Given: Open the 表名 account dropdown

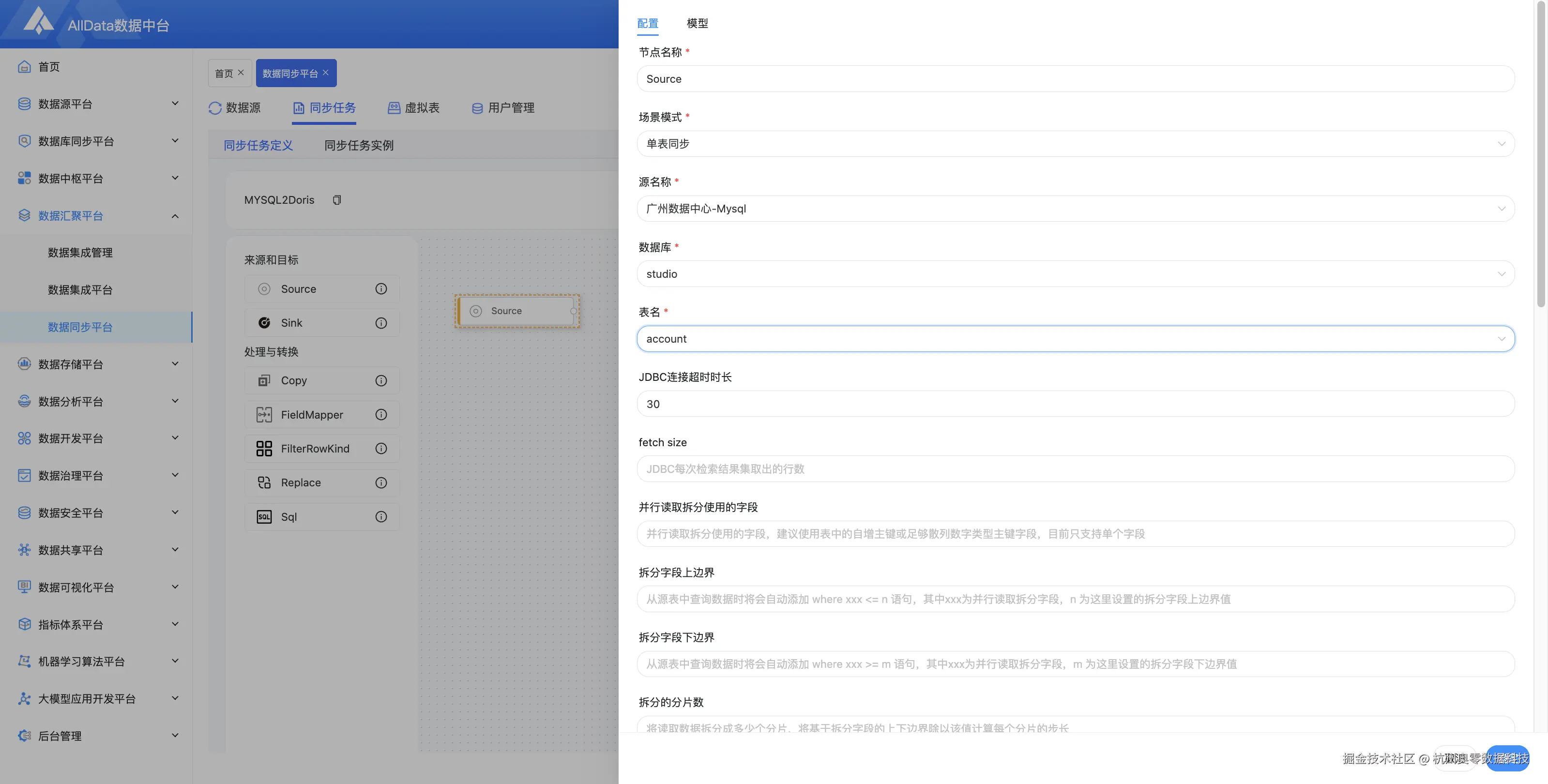Looking at the screenshot, I should (x=1075, y=339).
